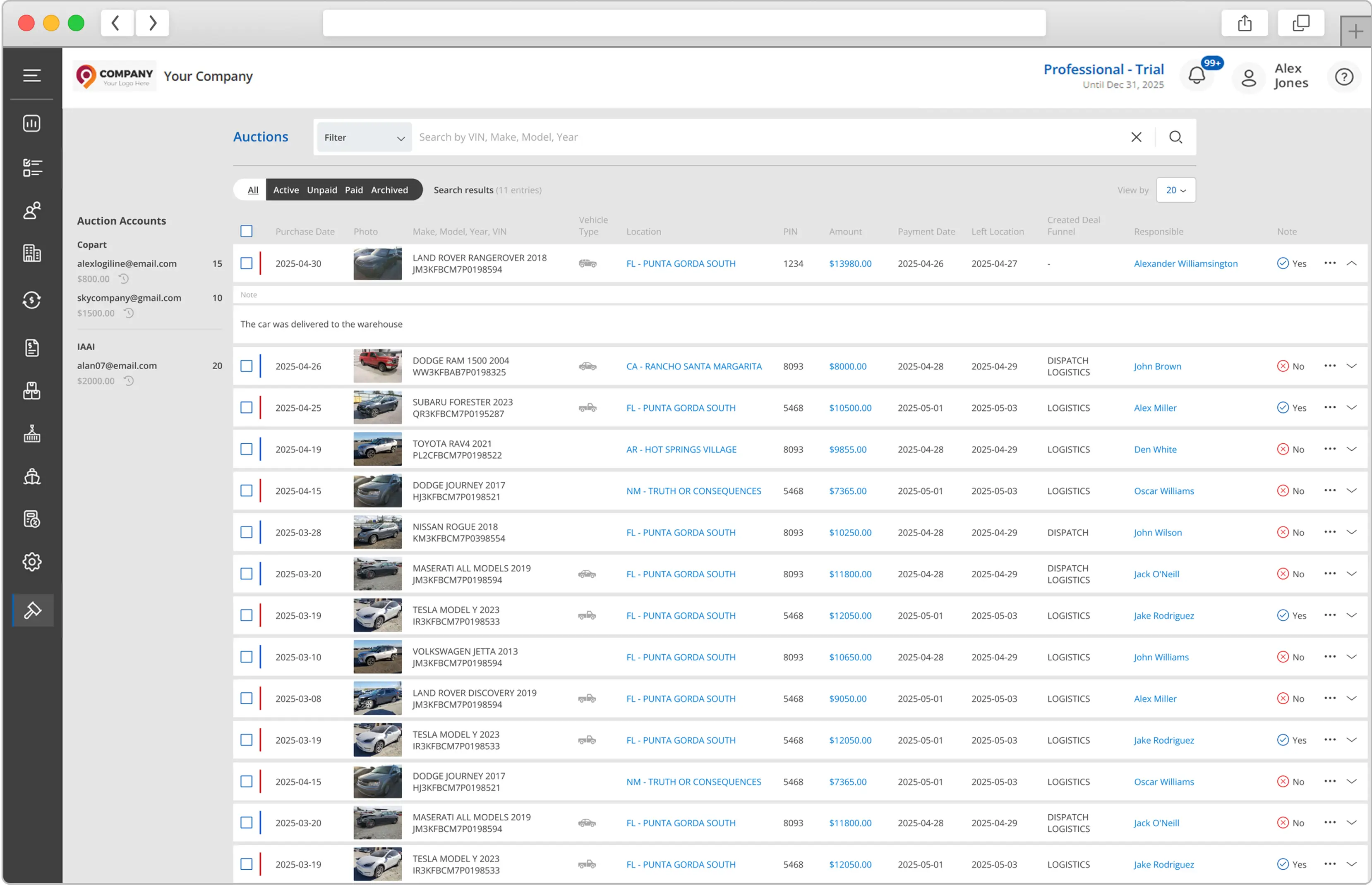Image resolution: width=1372 pixels, height=885 pixels.
Task: Open the task checklist sidebar icon
Action: click(31, 167)
